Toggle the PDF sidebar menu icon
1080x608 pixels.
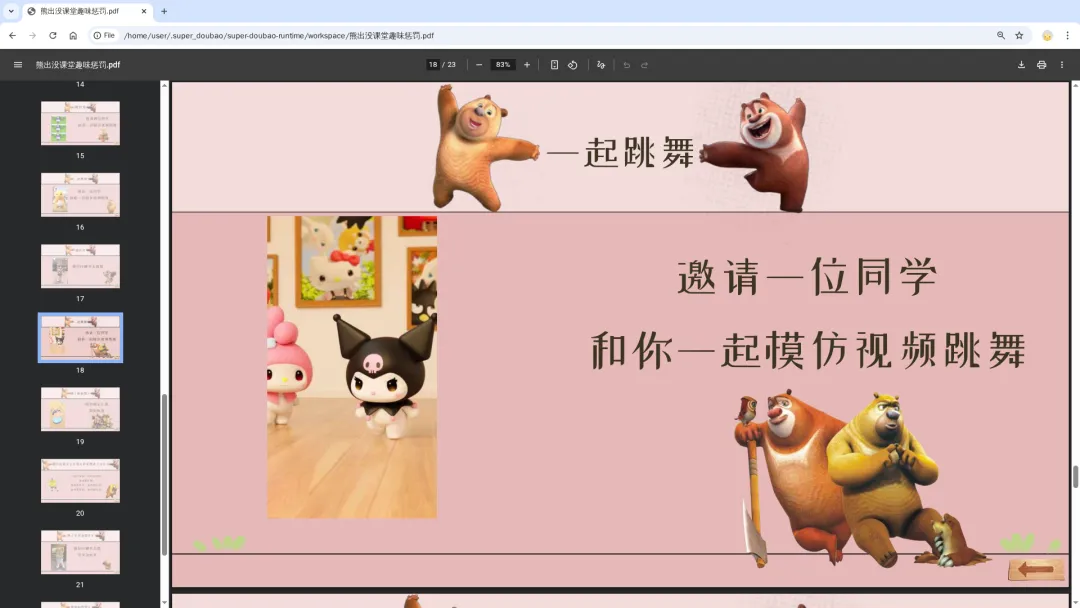18,65
